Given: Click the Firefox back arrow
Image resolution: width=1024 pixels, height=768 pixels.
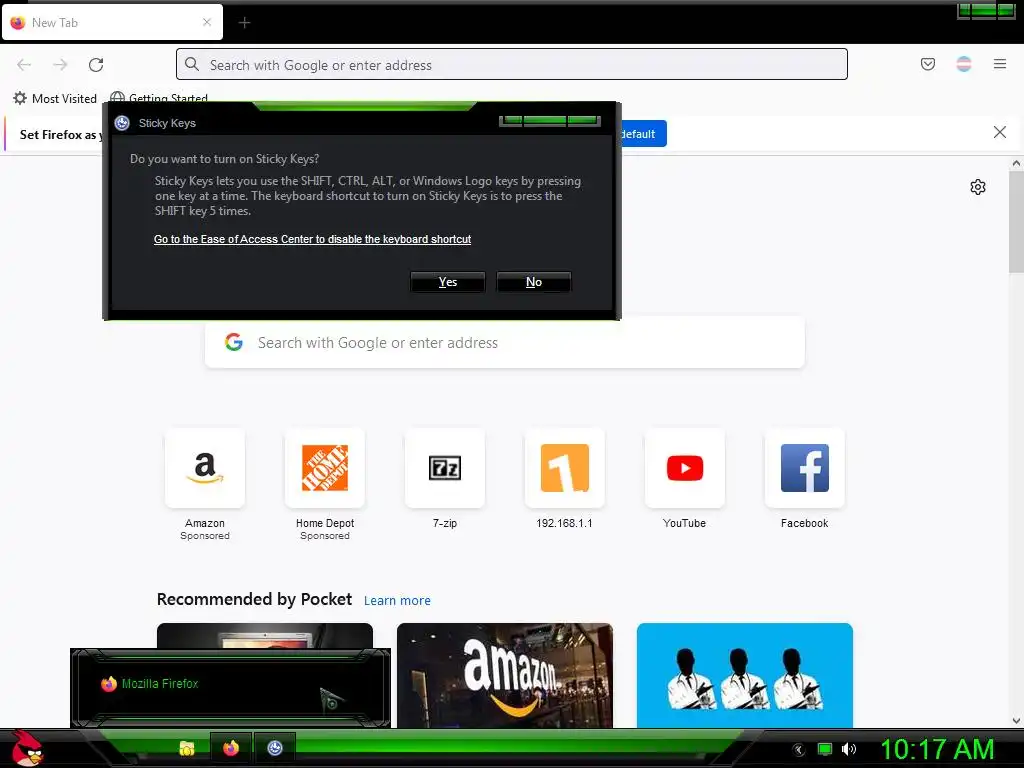Looking at the screenshot, I should point(24,65).
